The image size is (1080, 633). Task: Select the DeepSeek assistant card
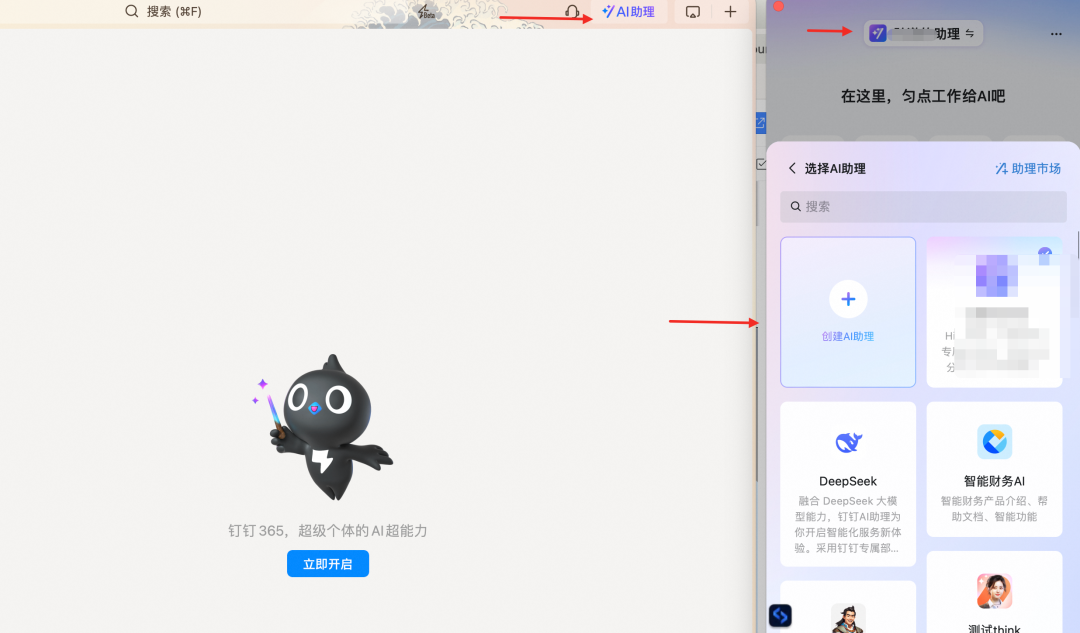[x=848, y=484]
